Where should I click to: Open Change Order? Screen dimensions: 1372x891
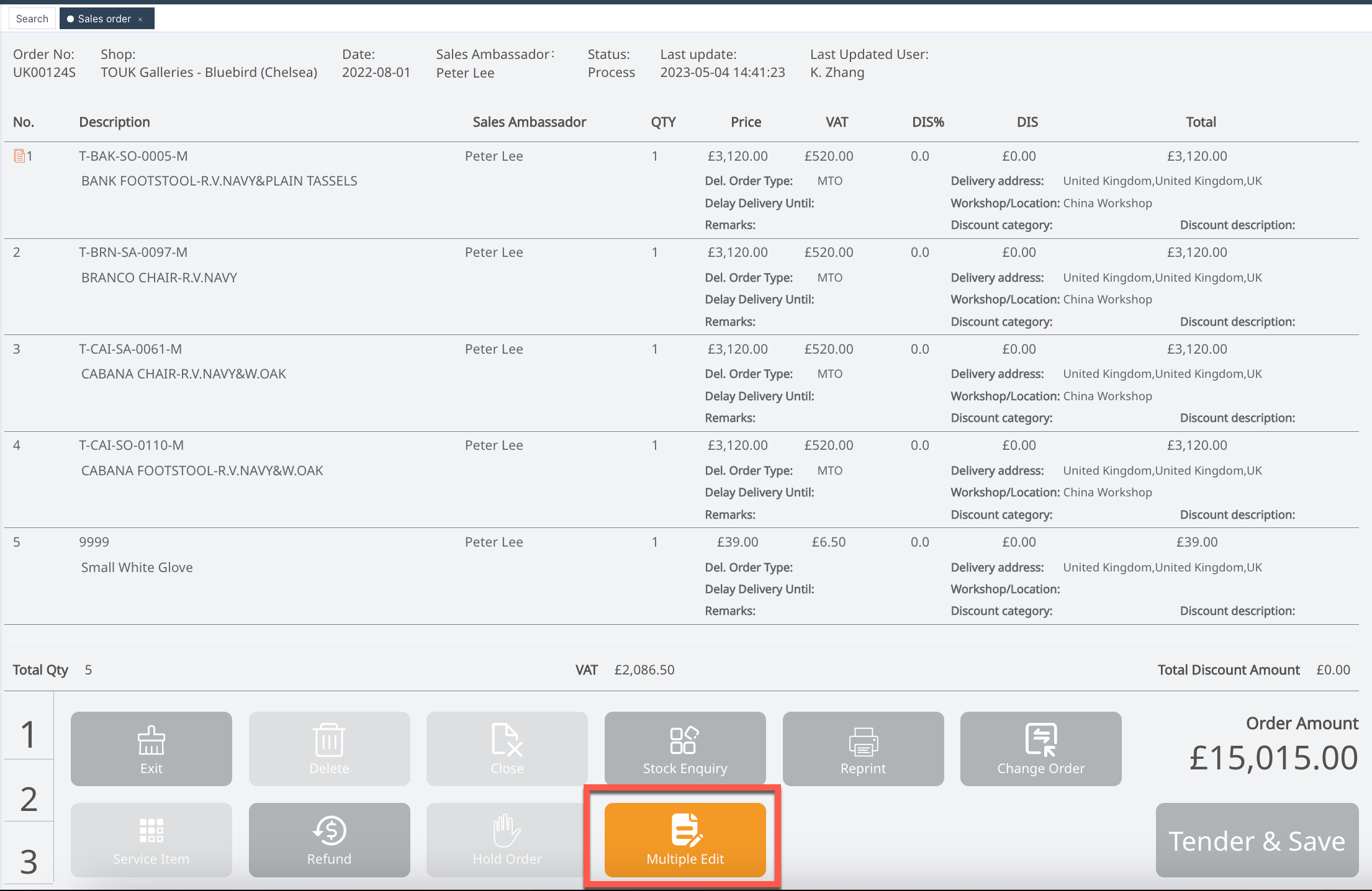point(1040,749)
